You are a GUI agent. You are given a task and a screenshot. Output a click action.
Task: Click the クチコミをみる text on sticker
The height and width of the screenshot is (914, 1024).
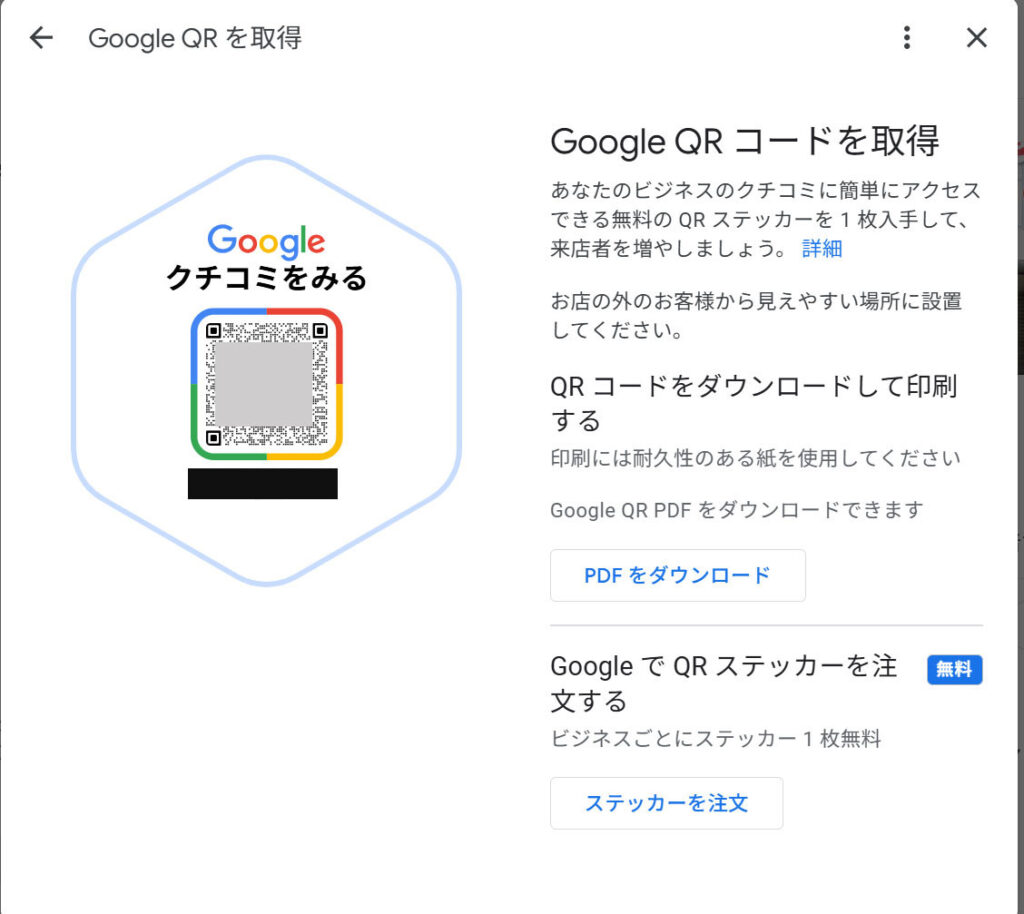coord(267,279)
